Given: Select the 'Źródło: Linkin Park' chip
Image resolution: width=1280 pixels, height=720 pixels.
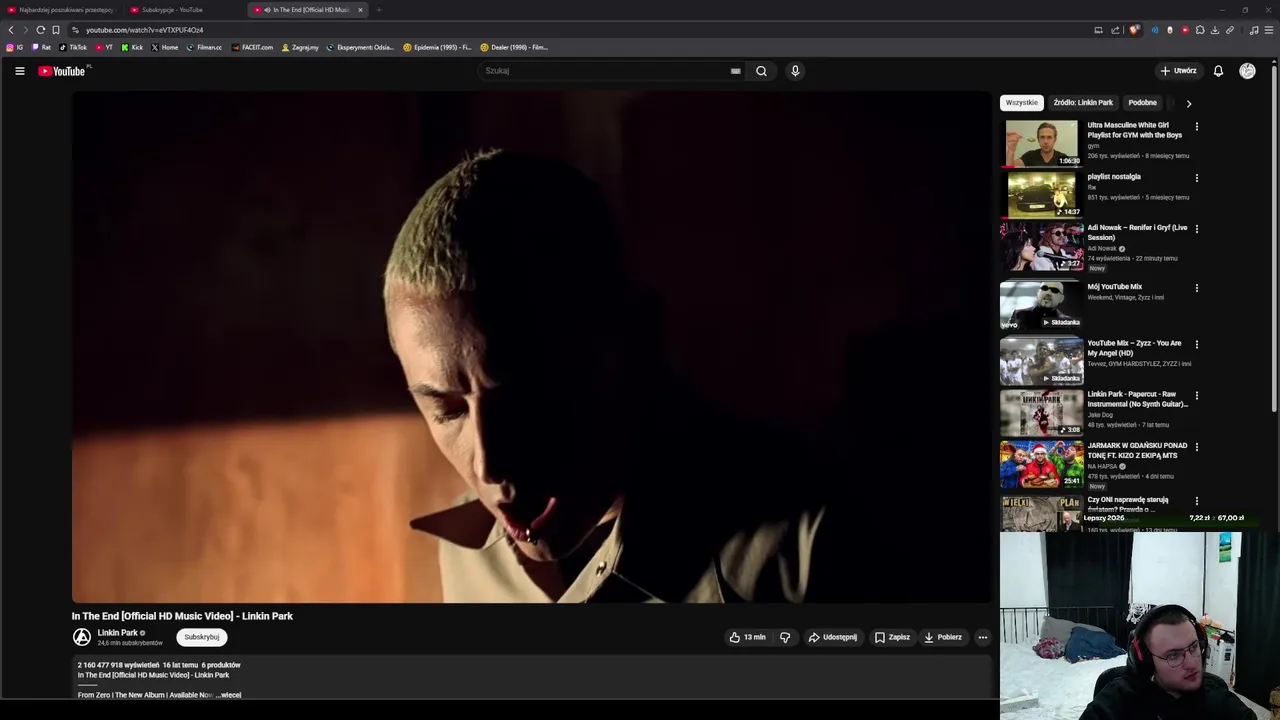Looking at the screenshot, I should [1083, 103].
